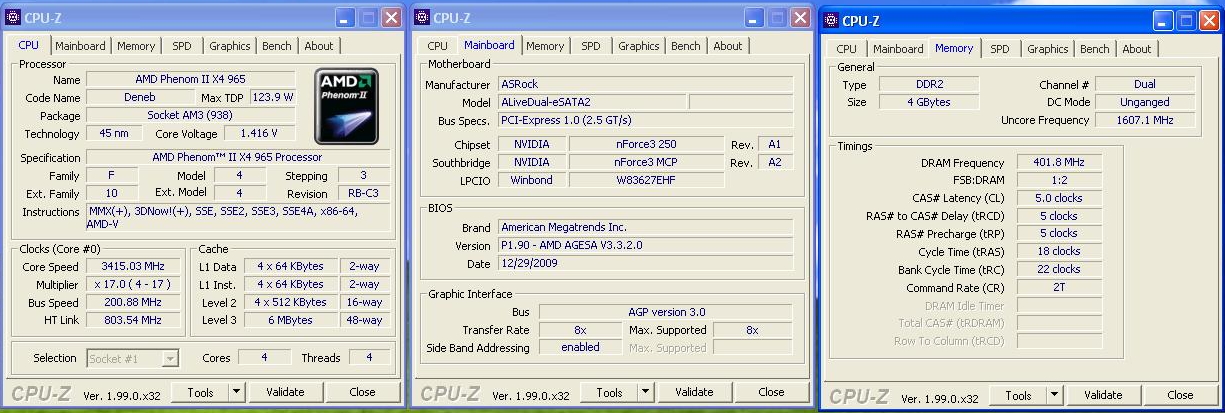Click the Uncore Frequency value 1607.1 MHz
This screenshot has width=1225, height=413.
coord(1145,120)
